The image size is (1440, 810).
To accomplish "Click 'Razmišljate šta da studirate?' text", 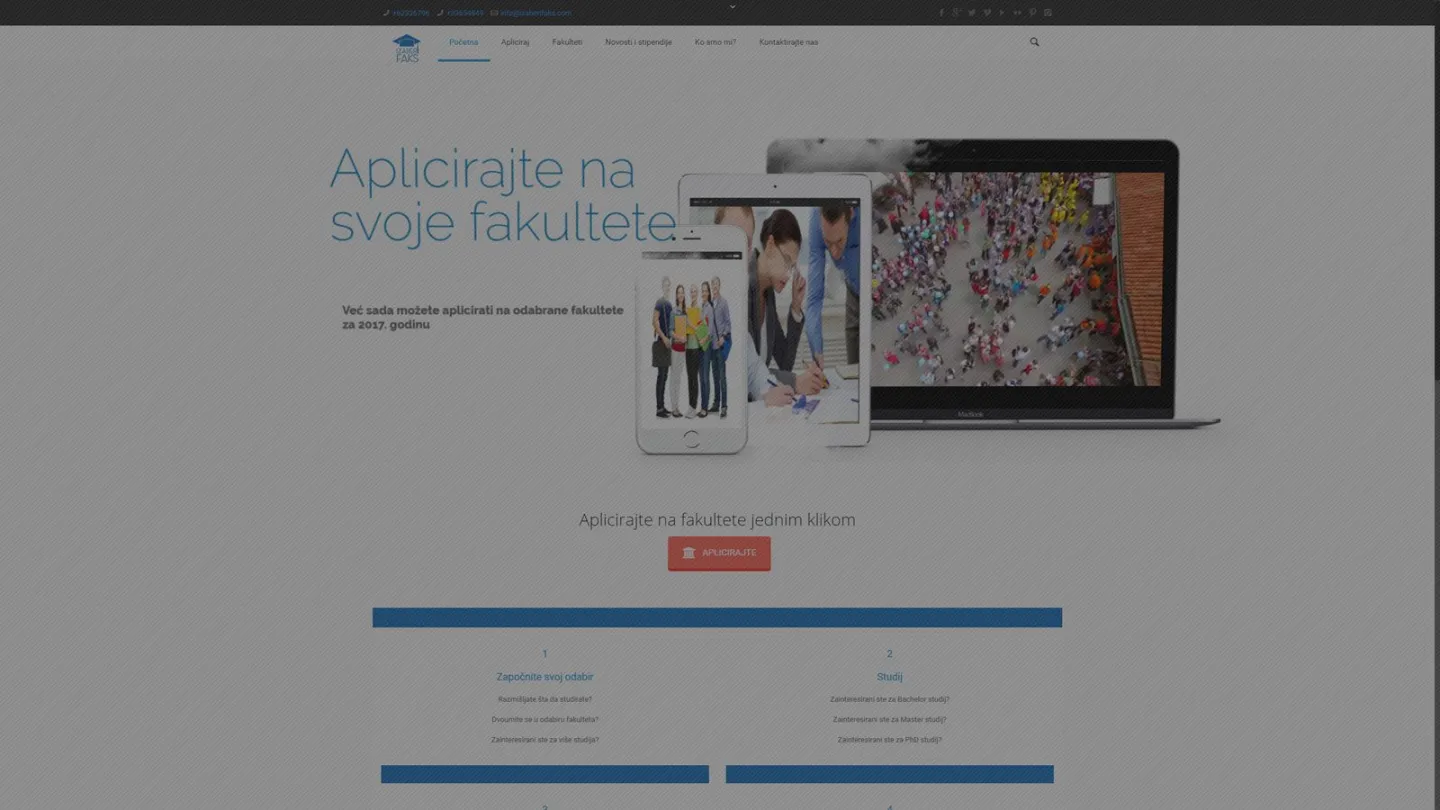I will 545,699.
